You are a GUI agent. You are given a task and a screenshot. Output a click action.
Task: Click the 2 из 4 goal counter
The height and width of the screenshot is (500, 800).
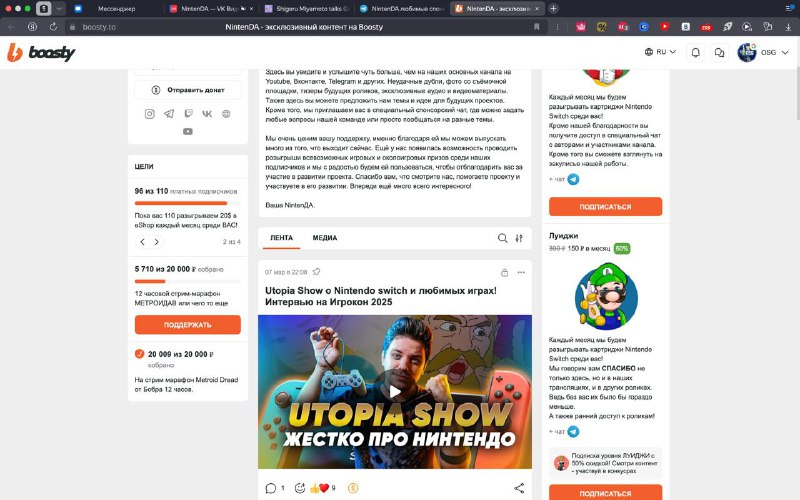pyautogui.click(x=232, y=242)
